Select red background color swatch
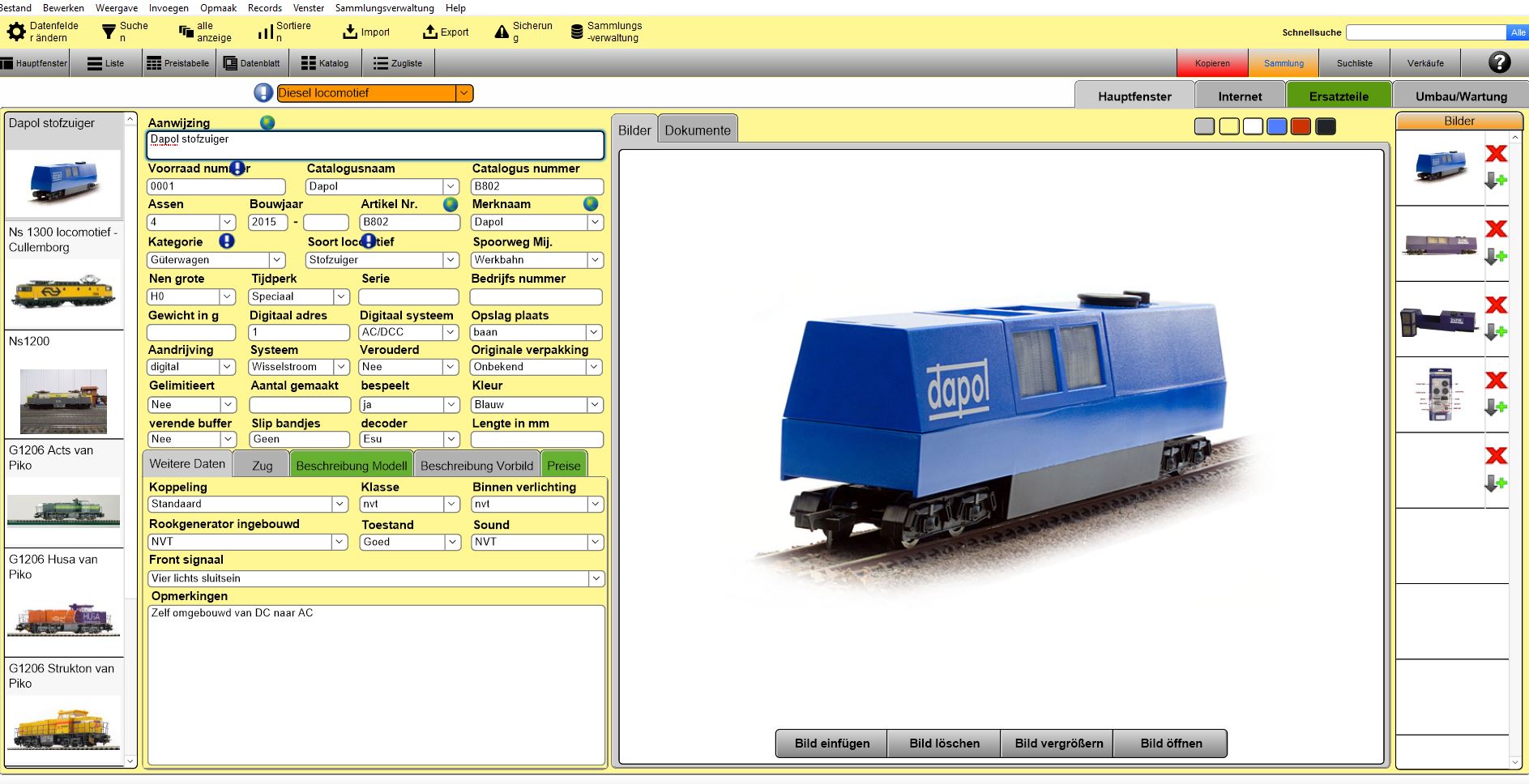The width and height of the screenshot is (1529, 784). [1301, 126]
